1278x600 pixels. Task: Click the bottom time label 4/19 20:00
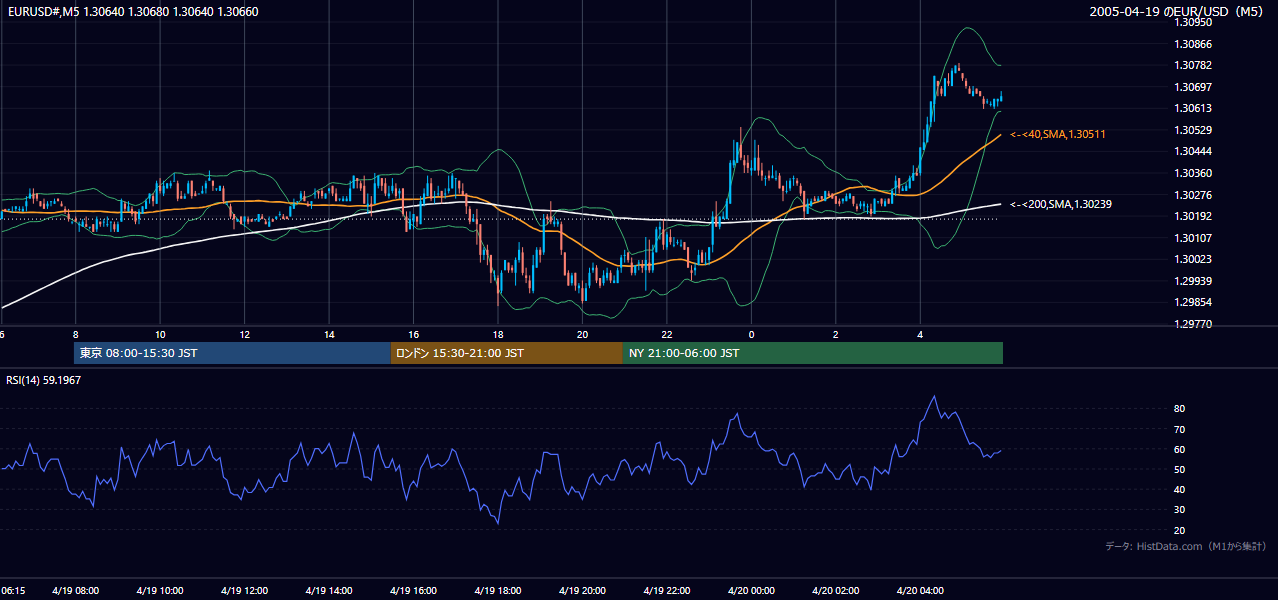tap(583, 591)
